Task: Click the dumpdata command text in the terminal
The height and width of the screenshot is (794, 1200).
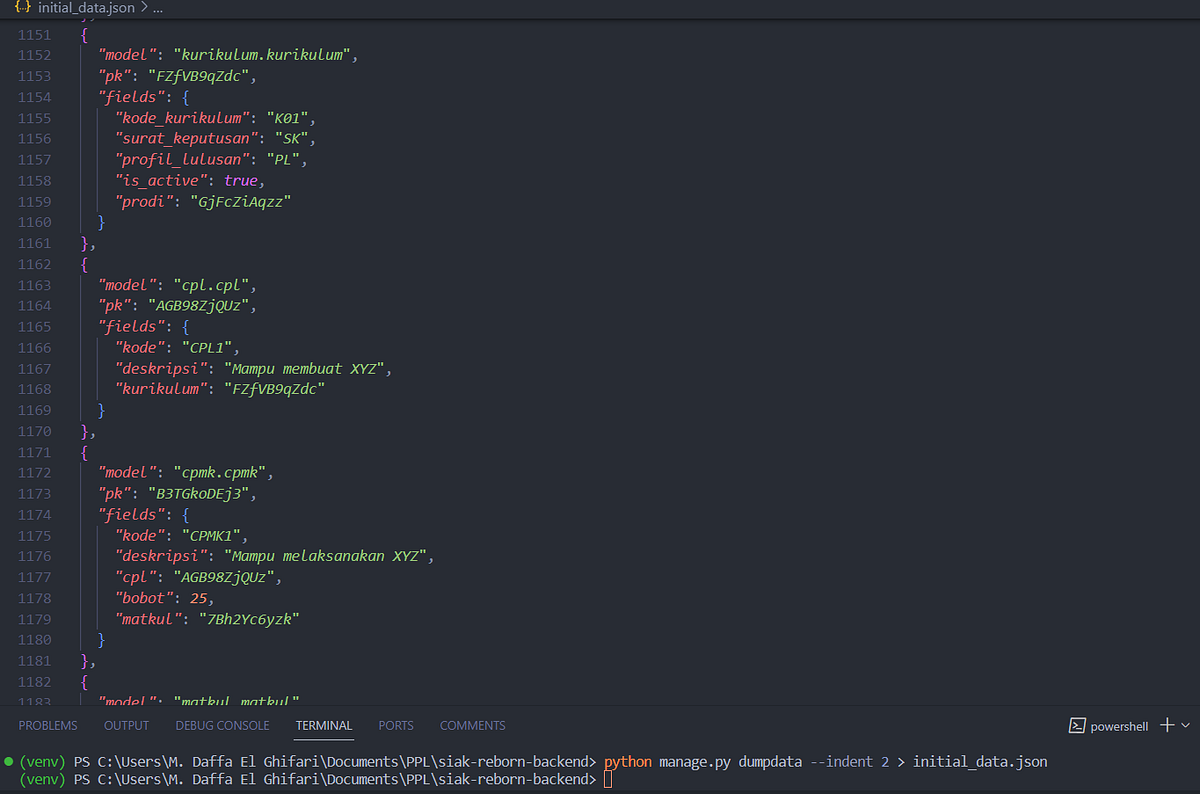Action: [770, 761]
